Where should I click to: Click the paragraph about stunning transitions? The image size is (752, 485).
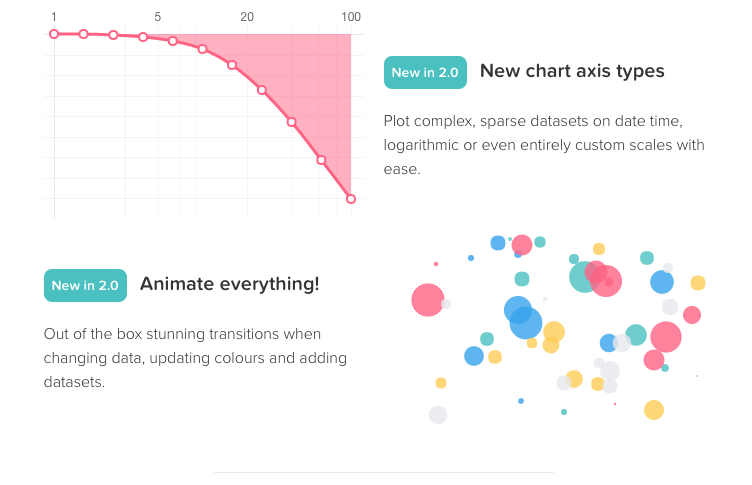(195, 358)
